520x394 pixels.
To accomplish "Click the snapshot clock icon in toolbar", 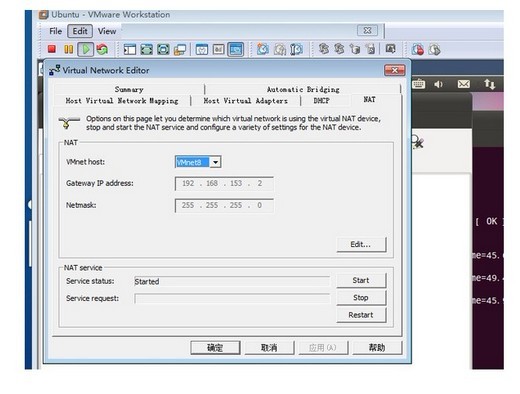I will [263, 49].
